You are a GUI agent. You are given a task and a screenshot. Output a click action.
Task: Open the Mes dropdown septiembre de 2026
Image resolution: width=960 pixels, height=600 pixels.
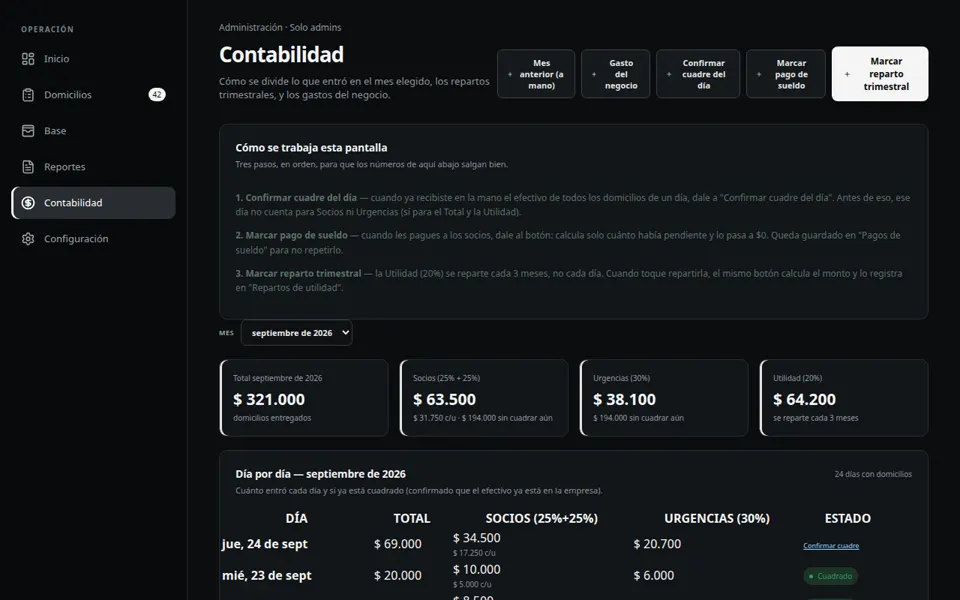(x=296, y=333)
